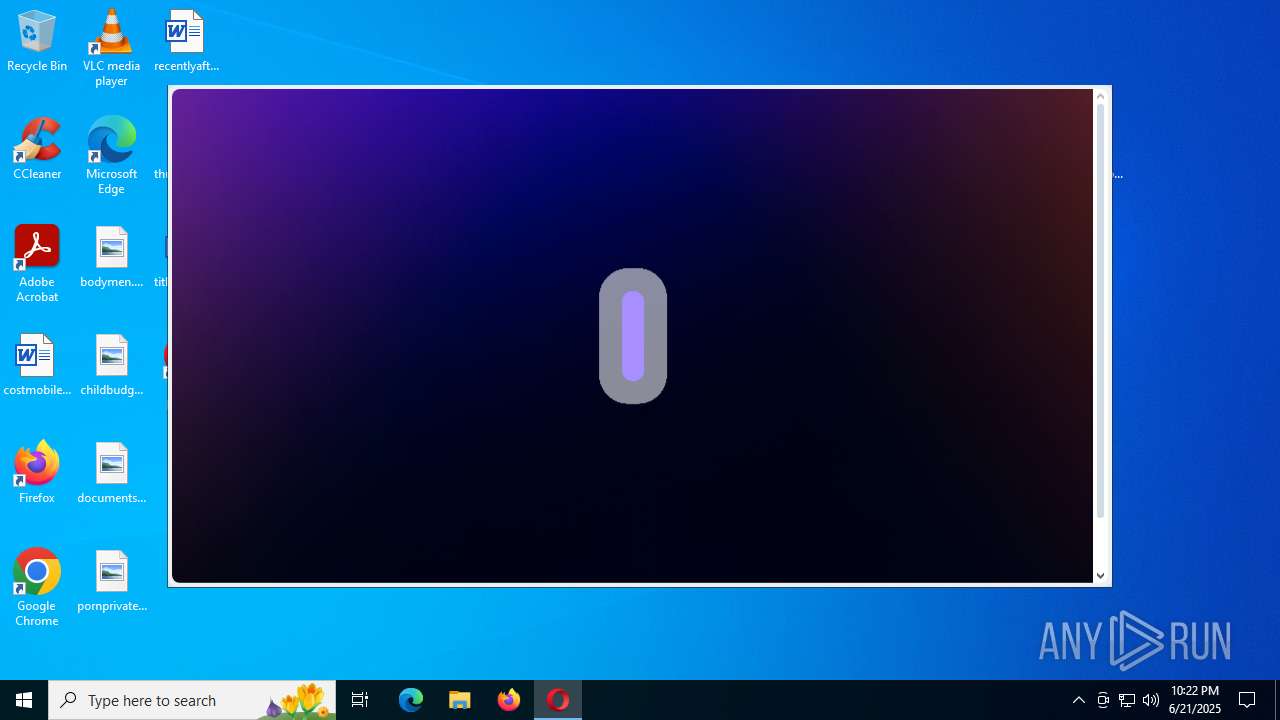Viewport: 1280px width, 720px height.
Task: Switch to the Opera taskbar window
Action: [558, 700]
